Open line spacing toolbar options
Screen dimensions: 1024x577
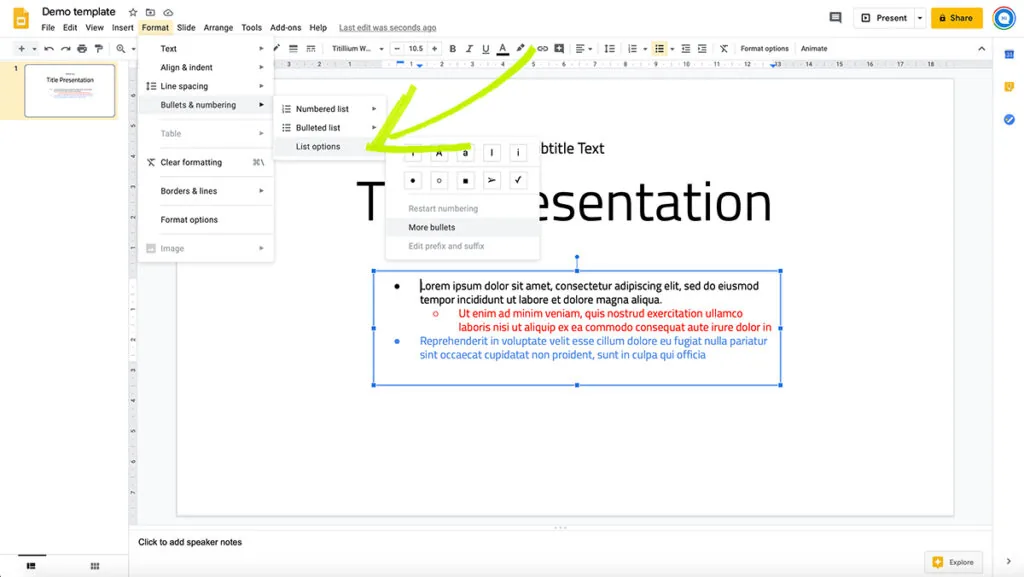(609, 48)
